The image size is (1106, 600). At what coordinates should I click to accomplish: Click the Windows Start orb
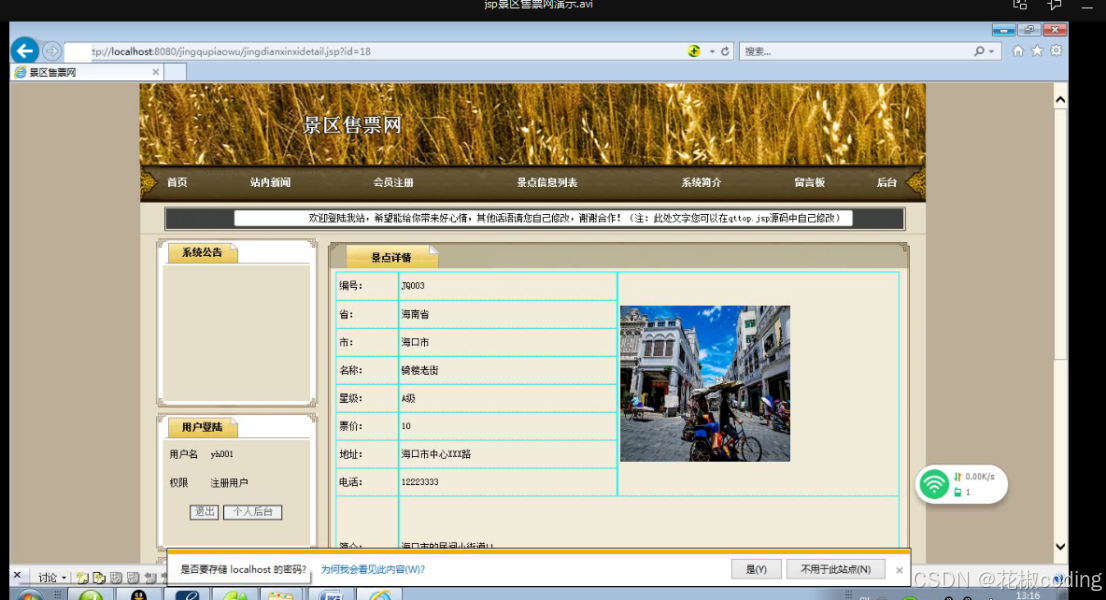(30, 594)
